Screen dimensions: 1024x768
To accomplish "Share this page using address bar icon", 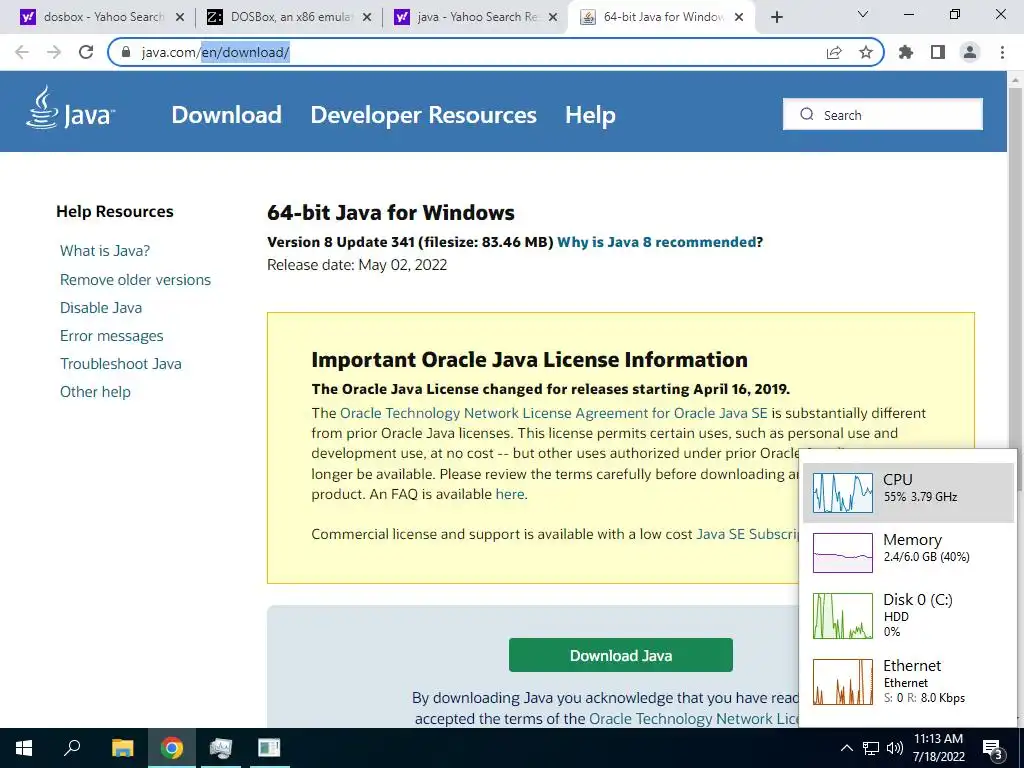I will 834,52.
